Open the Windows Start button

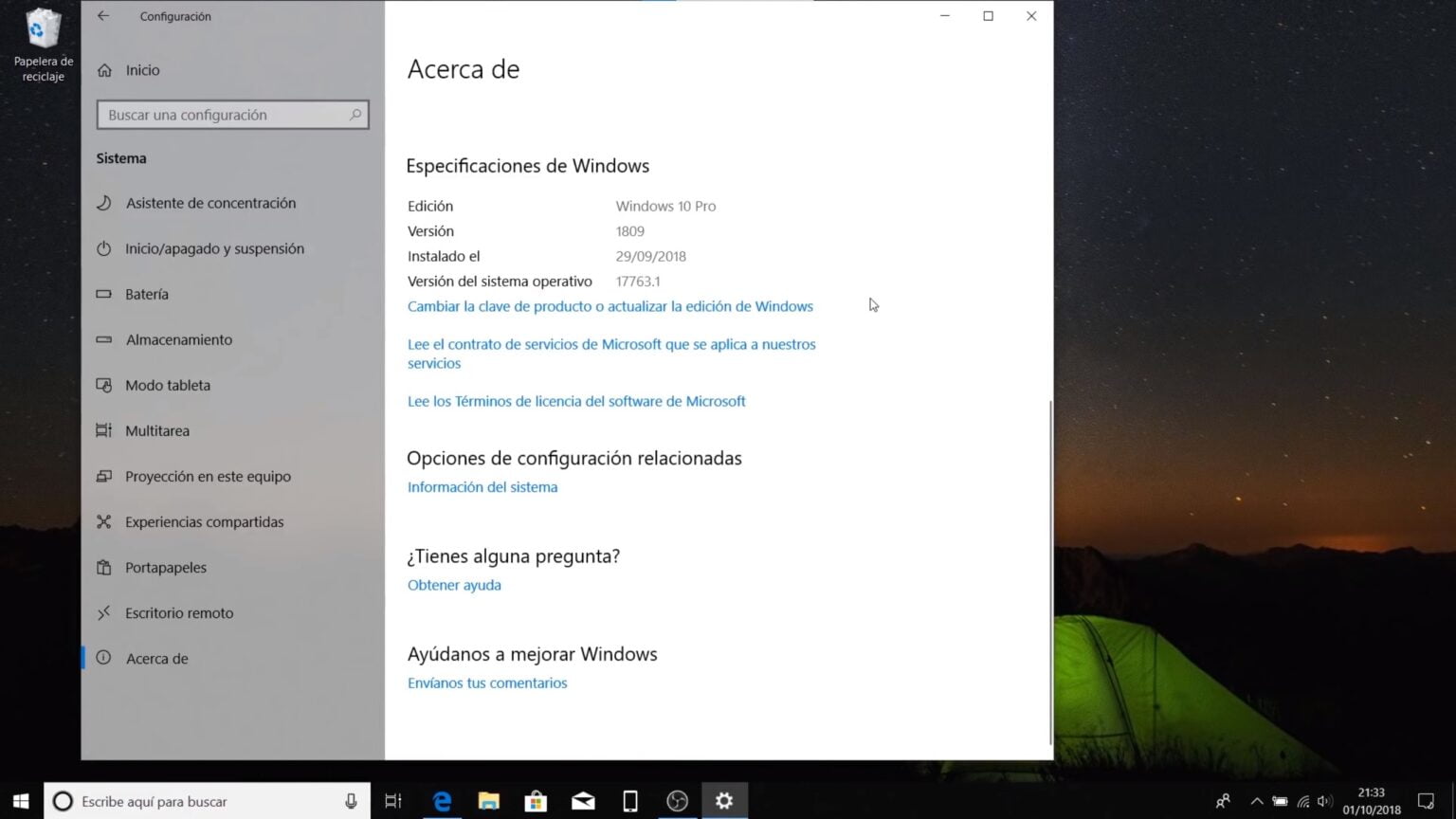click(21, 801)
